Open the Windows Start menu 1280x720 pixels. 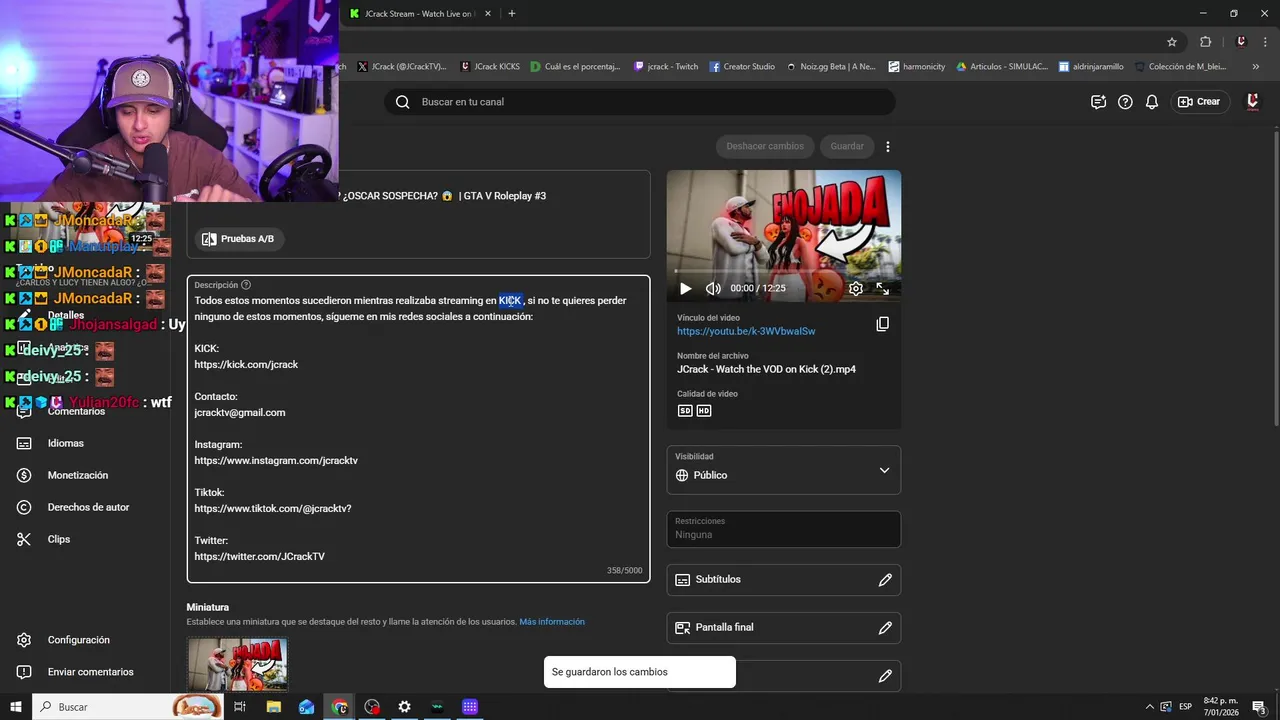[x=15, y=707]
